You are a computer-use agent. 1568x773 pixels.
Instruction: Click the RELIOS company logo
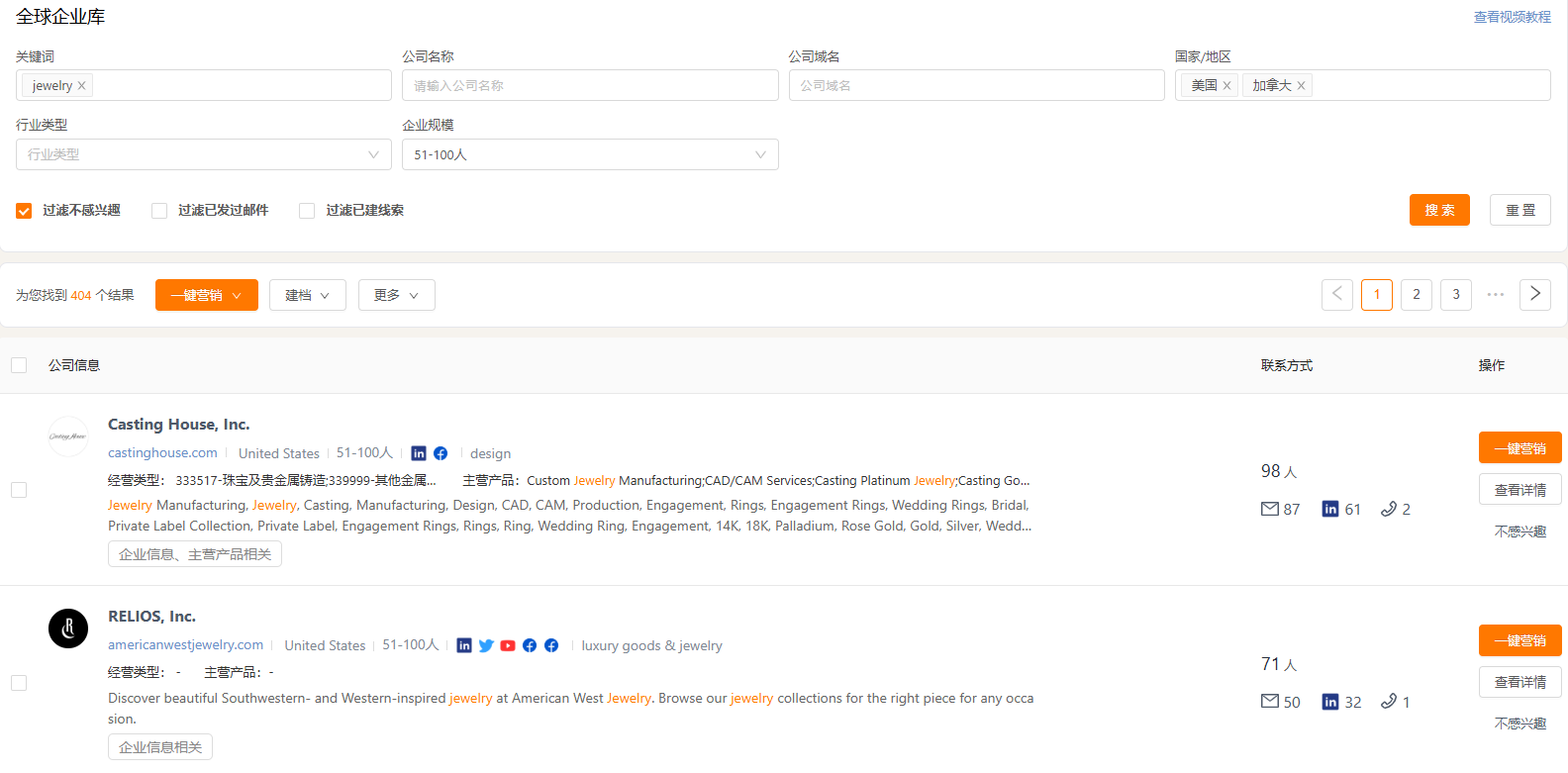(68, 628)
